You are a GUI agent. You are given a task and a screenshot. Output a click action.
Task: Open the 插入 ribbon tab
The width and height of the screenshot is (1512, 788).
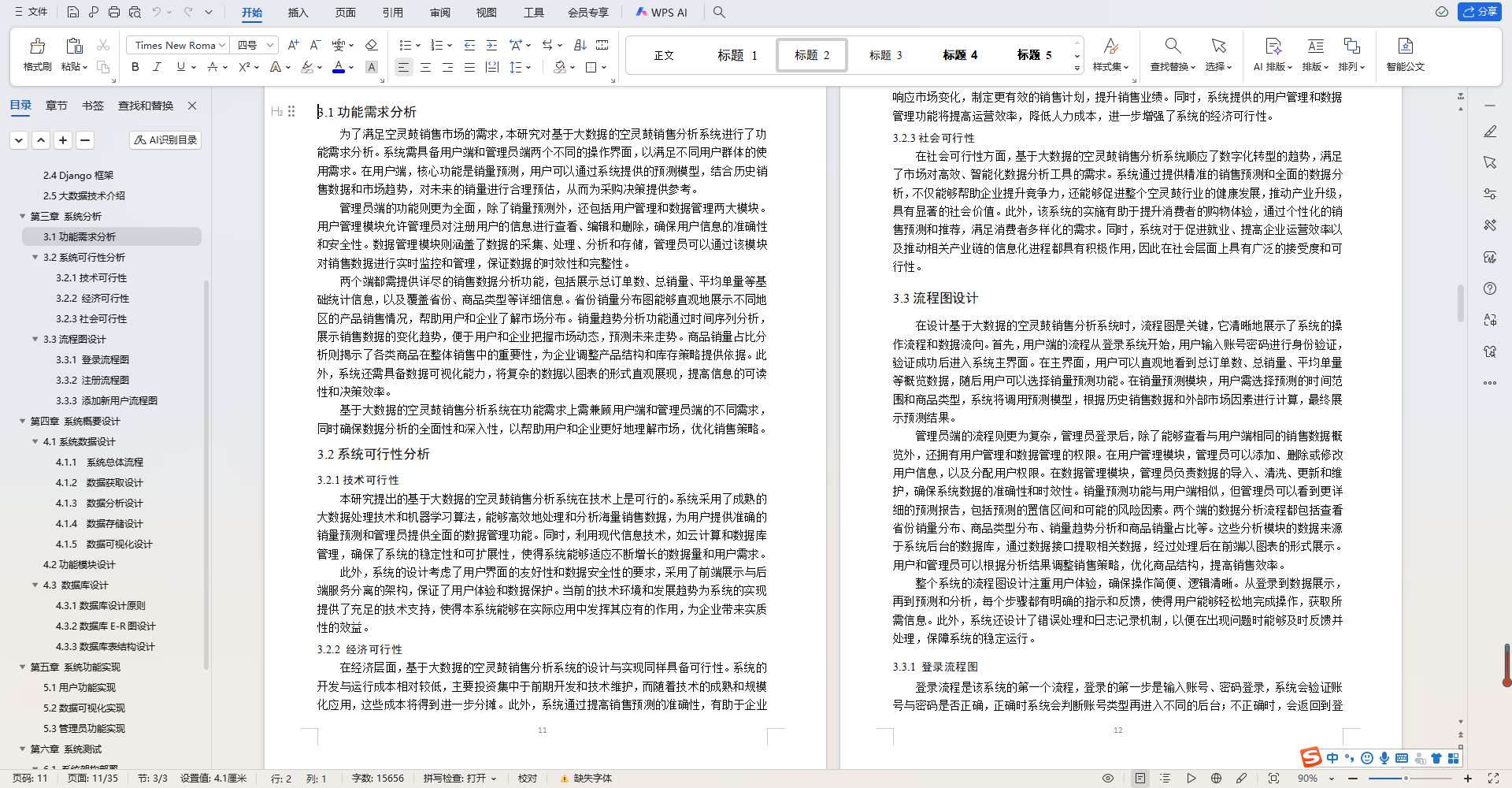click(298, 13)
